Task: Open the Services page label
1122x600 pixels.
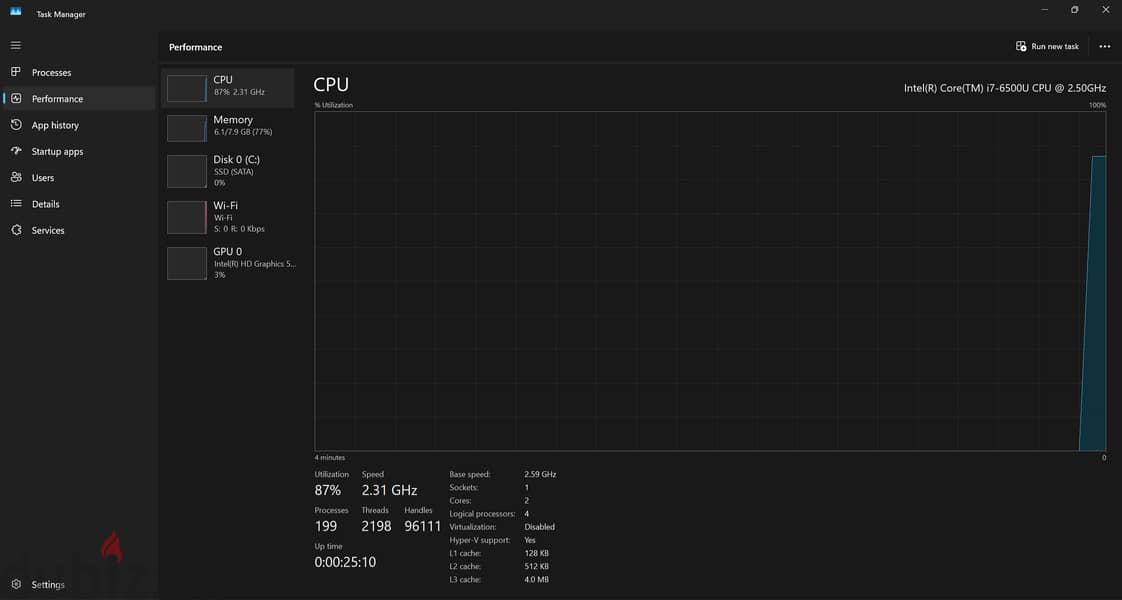Action: click(48, 230)
